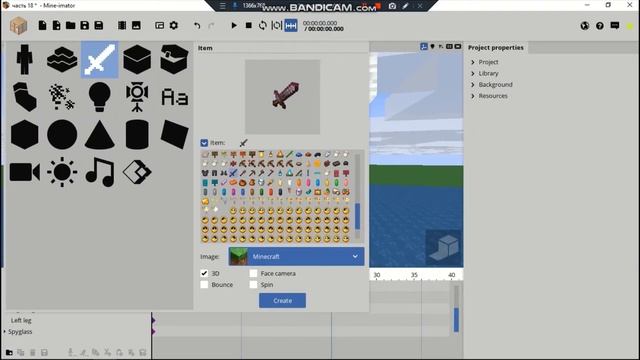The image size is (640, 360).
Task: Uncheck the 3D checkbox
Action: (204, 273)
